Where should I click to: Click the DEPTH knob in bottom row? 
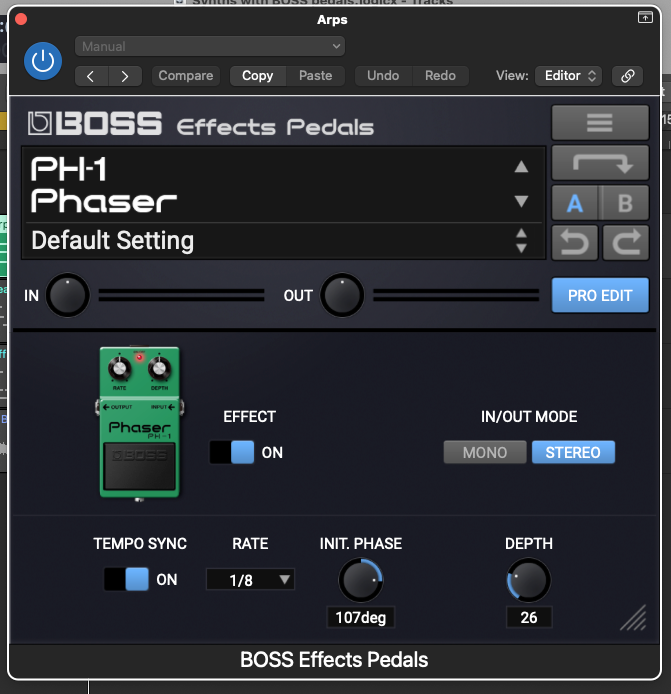[x=529, y=580]
